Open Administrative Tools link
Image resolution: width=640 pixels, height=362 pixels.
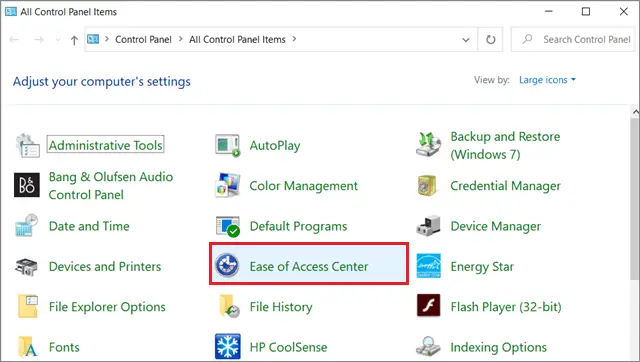[106, 145]
